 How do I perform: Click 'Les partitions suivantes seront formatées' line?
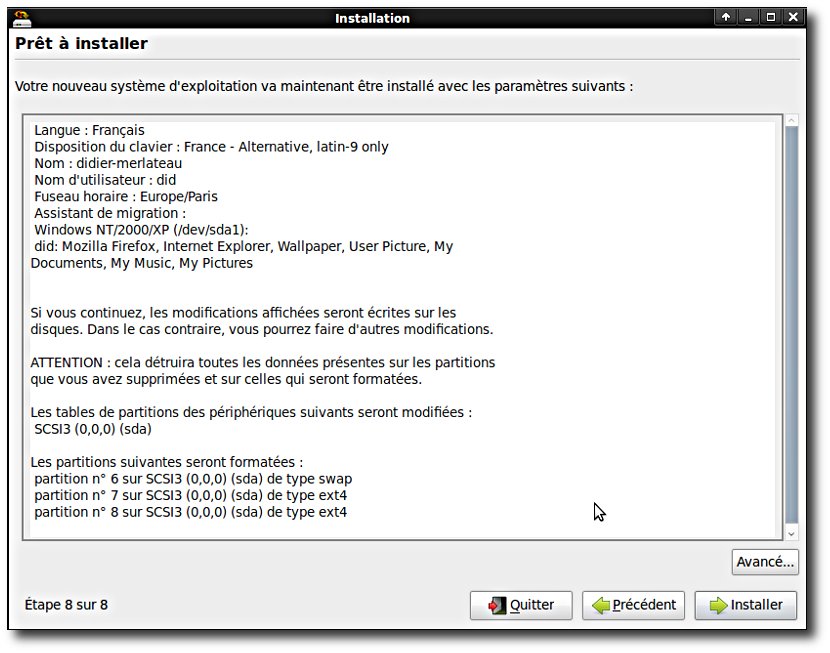(167, 462)
